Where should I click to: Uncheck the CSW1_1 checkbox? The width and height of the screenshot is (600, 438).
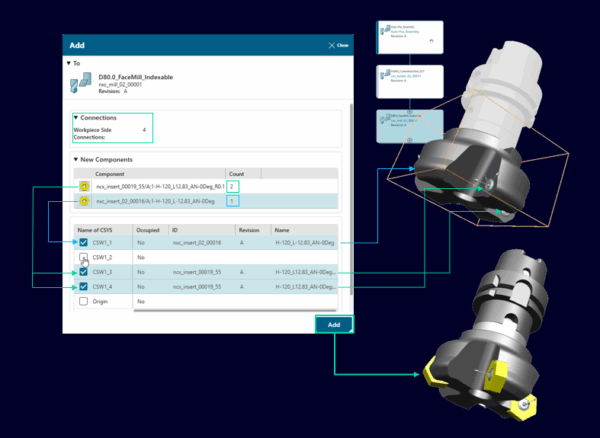point(84,242)
